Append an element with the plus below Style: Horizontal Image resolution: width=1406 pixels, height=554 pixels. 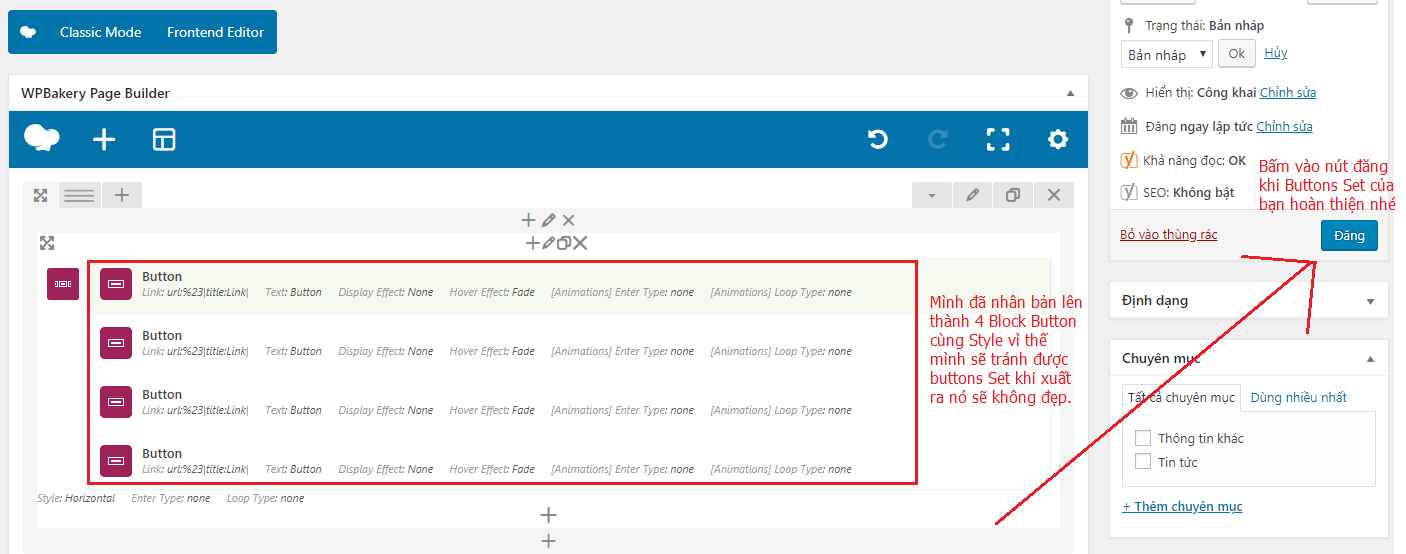548,515
